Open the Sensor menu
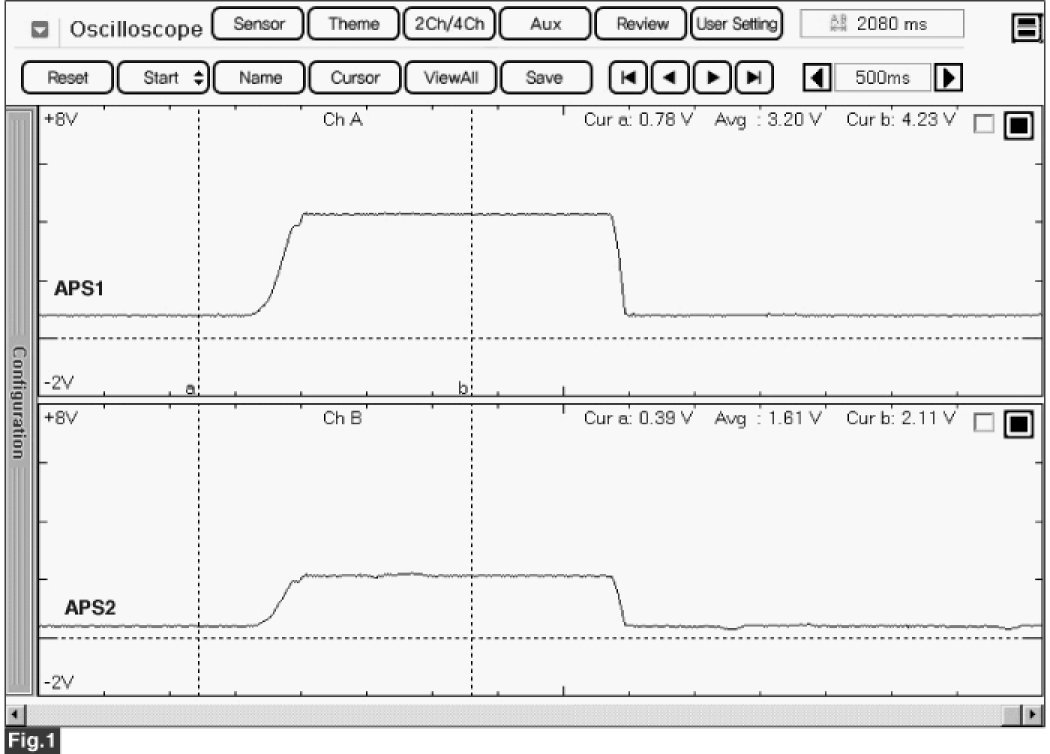 pos(258,24)
